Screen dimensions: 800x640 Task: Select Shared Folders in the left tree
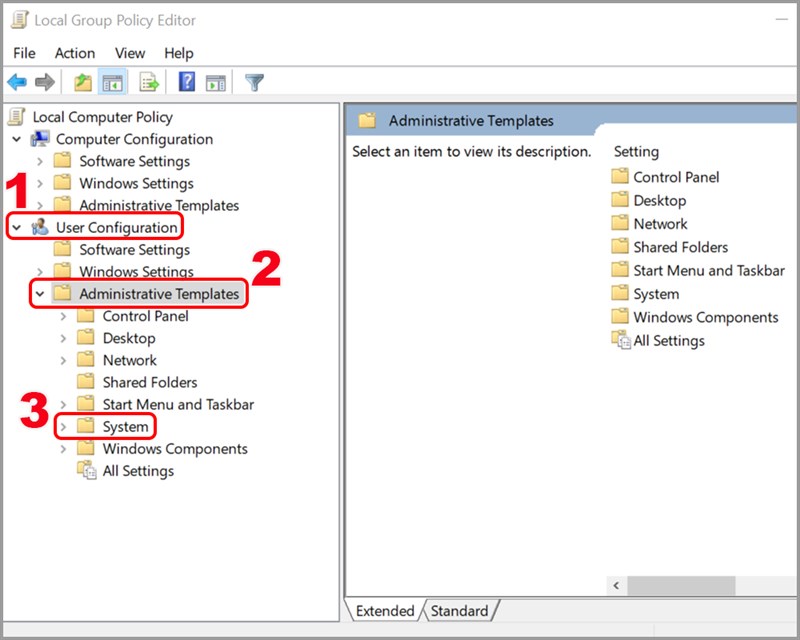150,382
